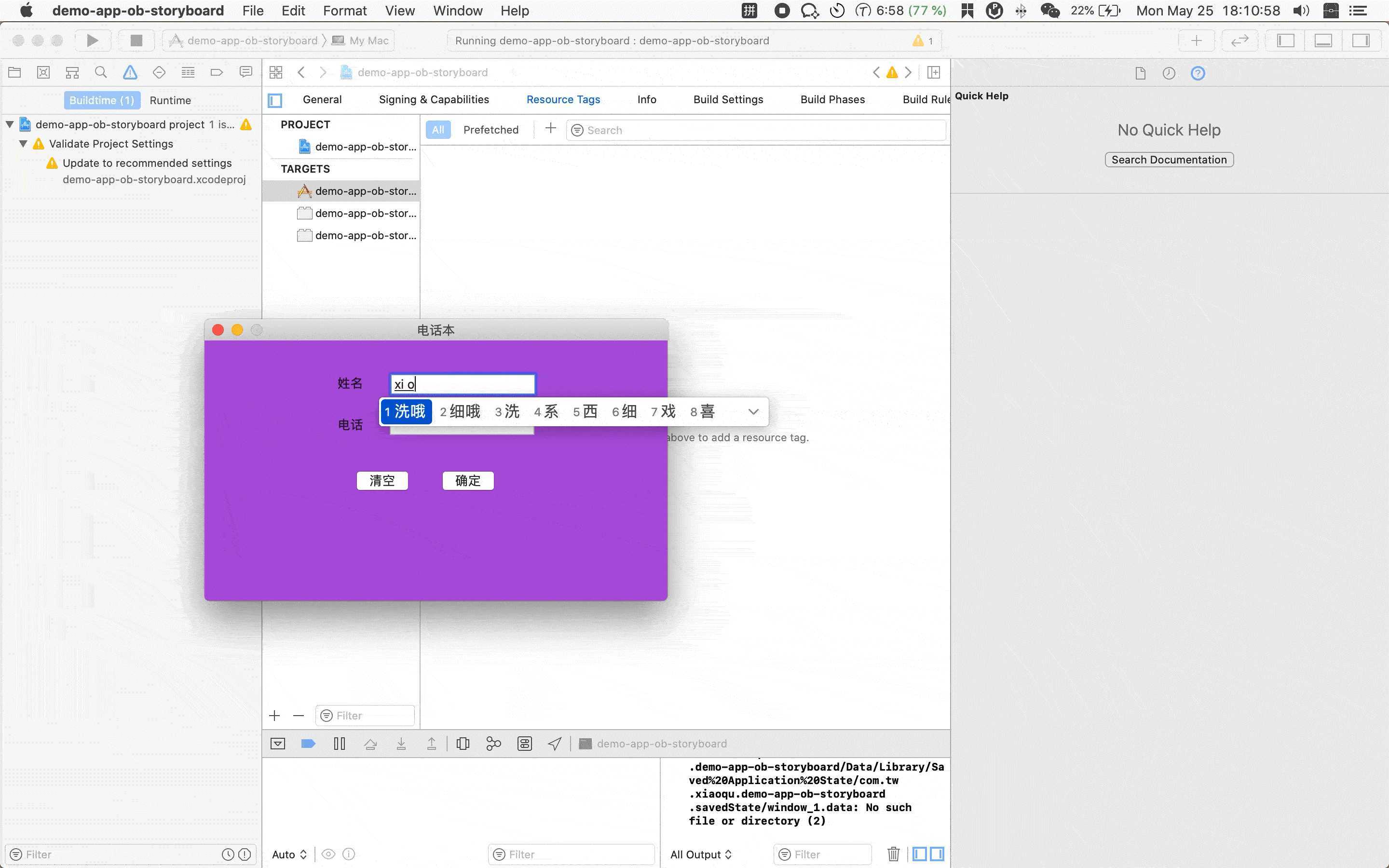Click the Simulate Location arrow
The height and width of the screenshot is (868, 1389).
click(555, 744)
